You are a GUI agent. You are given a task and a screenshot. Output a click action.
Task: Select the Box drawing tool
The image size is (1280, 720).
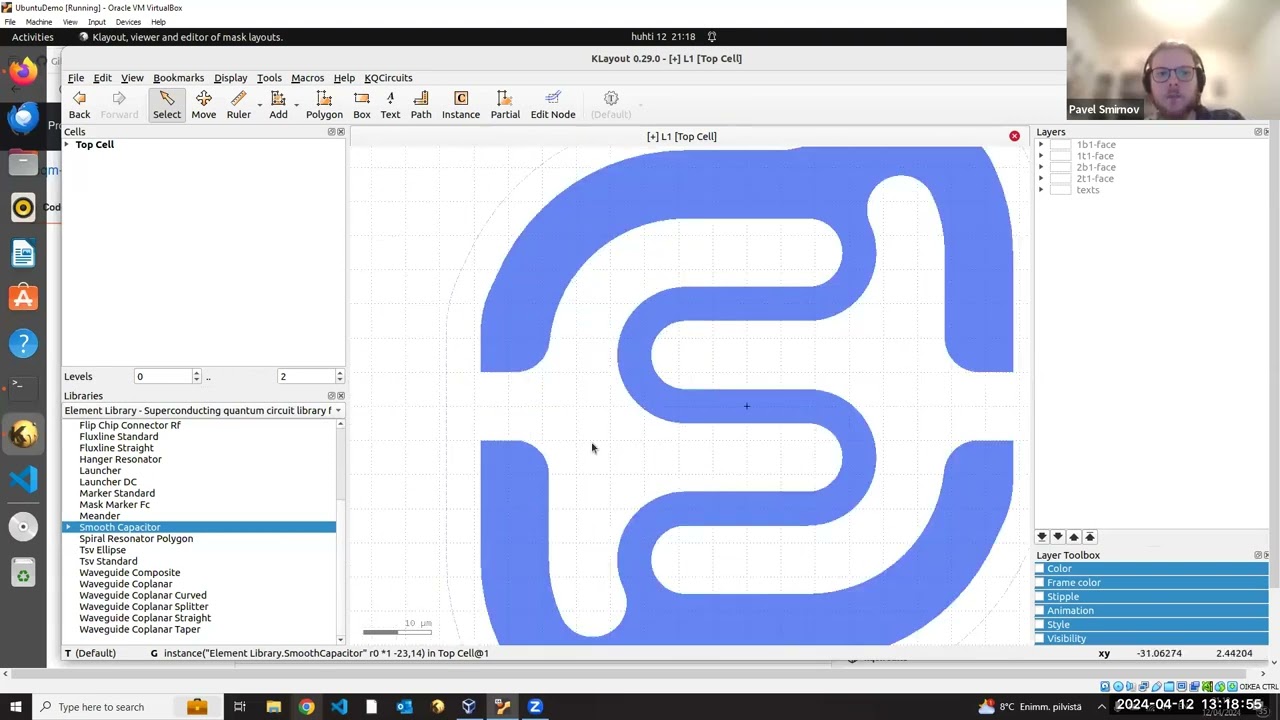coord(362,104)
